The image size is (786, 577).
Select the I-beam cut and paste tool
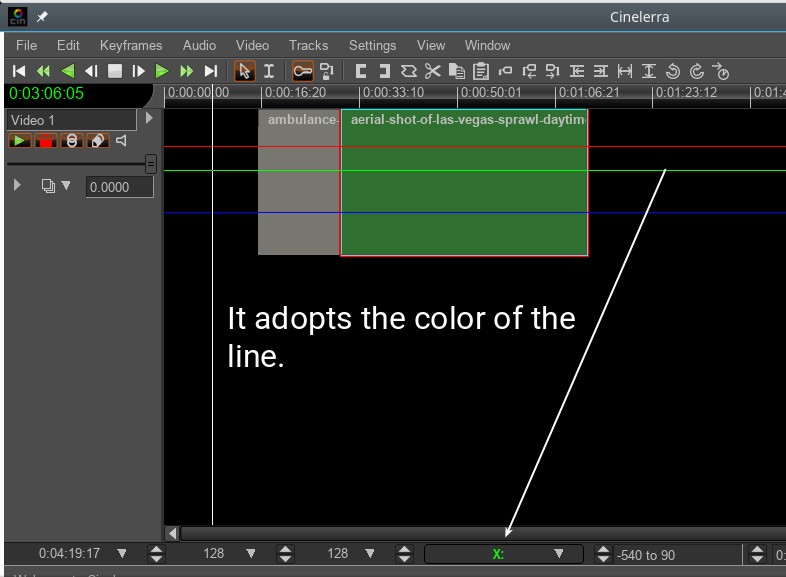click(268, 71)
